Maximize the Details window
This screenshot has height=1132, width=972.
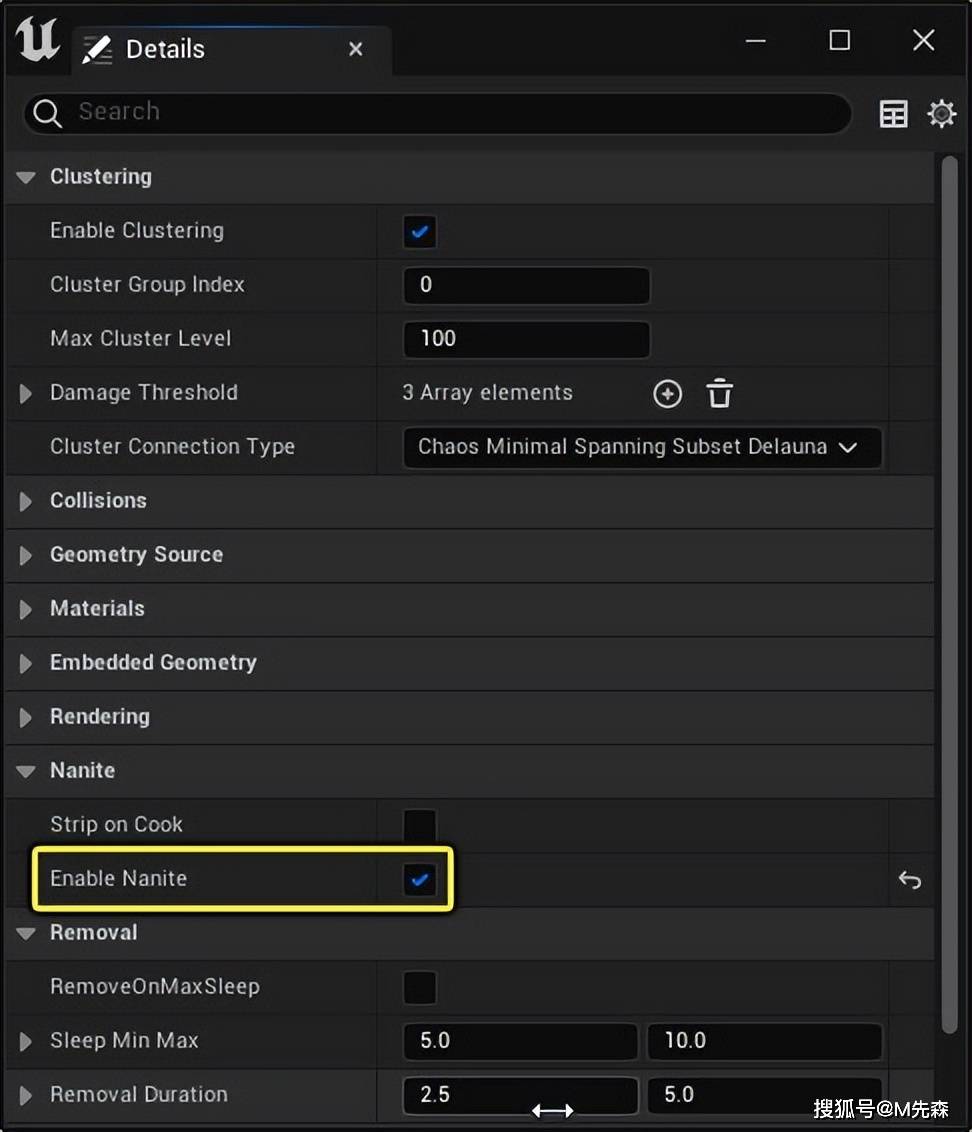pyautogui.click(x=839, y=40)
